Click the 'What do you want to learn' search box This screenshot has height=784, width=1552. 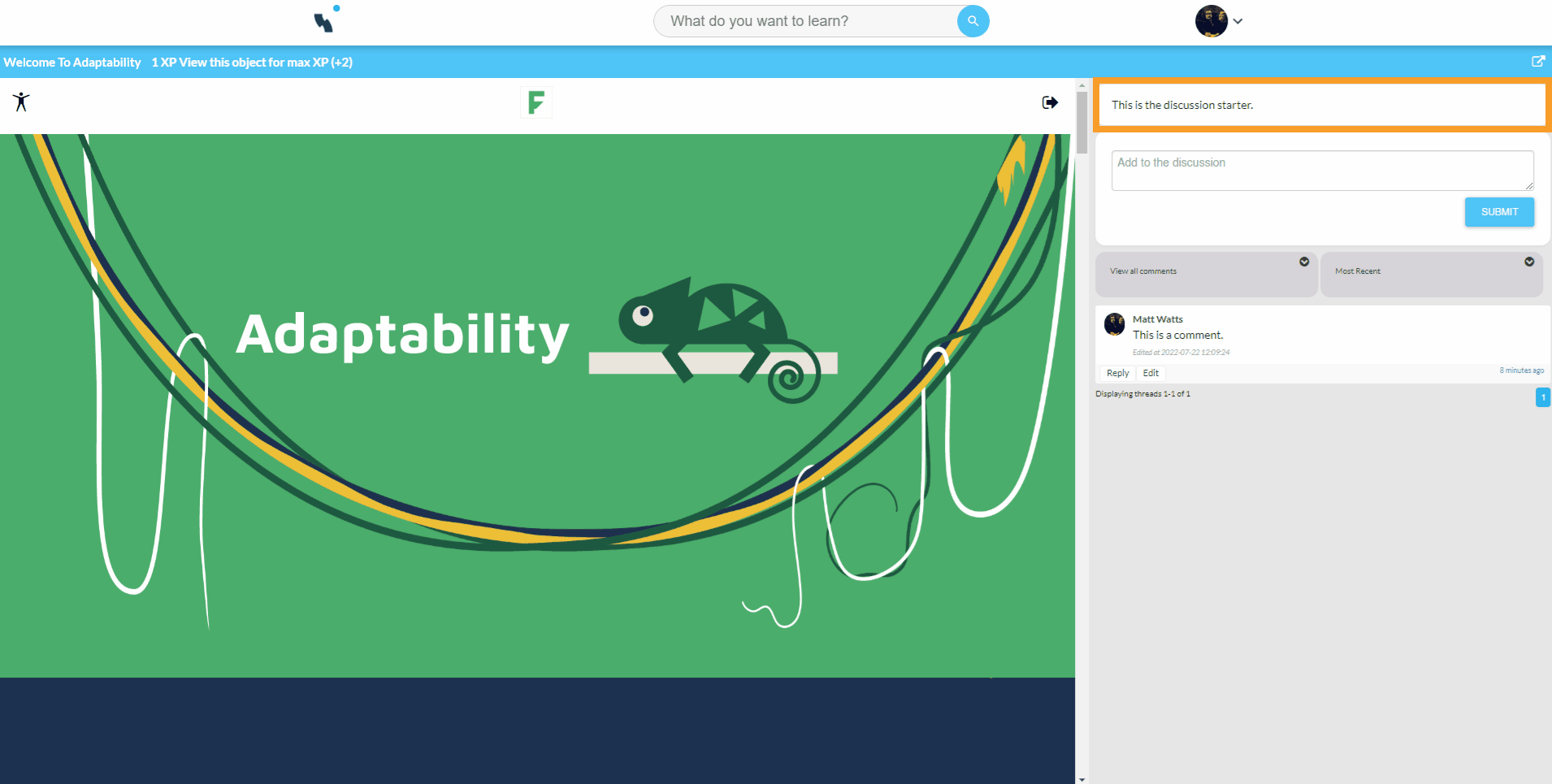[x=804, y=21]
